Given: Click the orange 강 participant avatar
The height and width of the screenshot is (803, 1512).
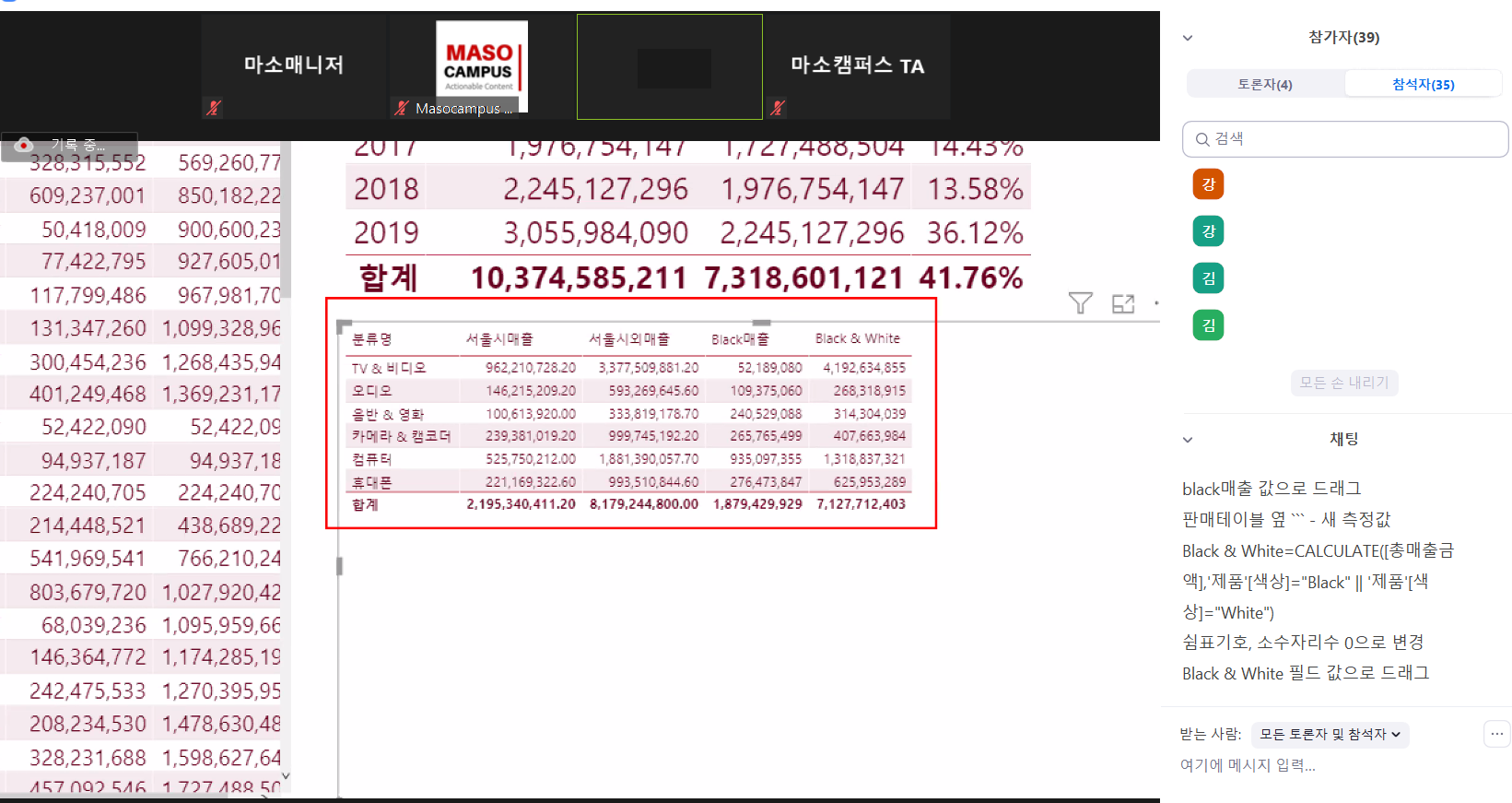Looking at the screenshot, I should [1208, 184].
